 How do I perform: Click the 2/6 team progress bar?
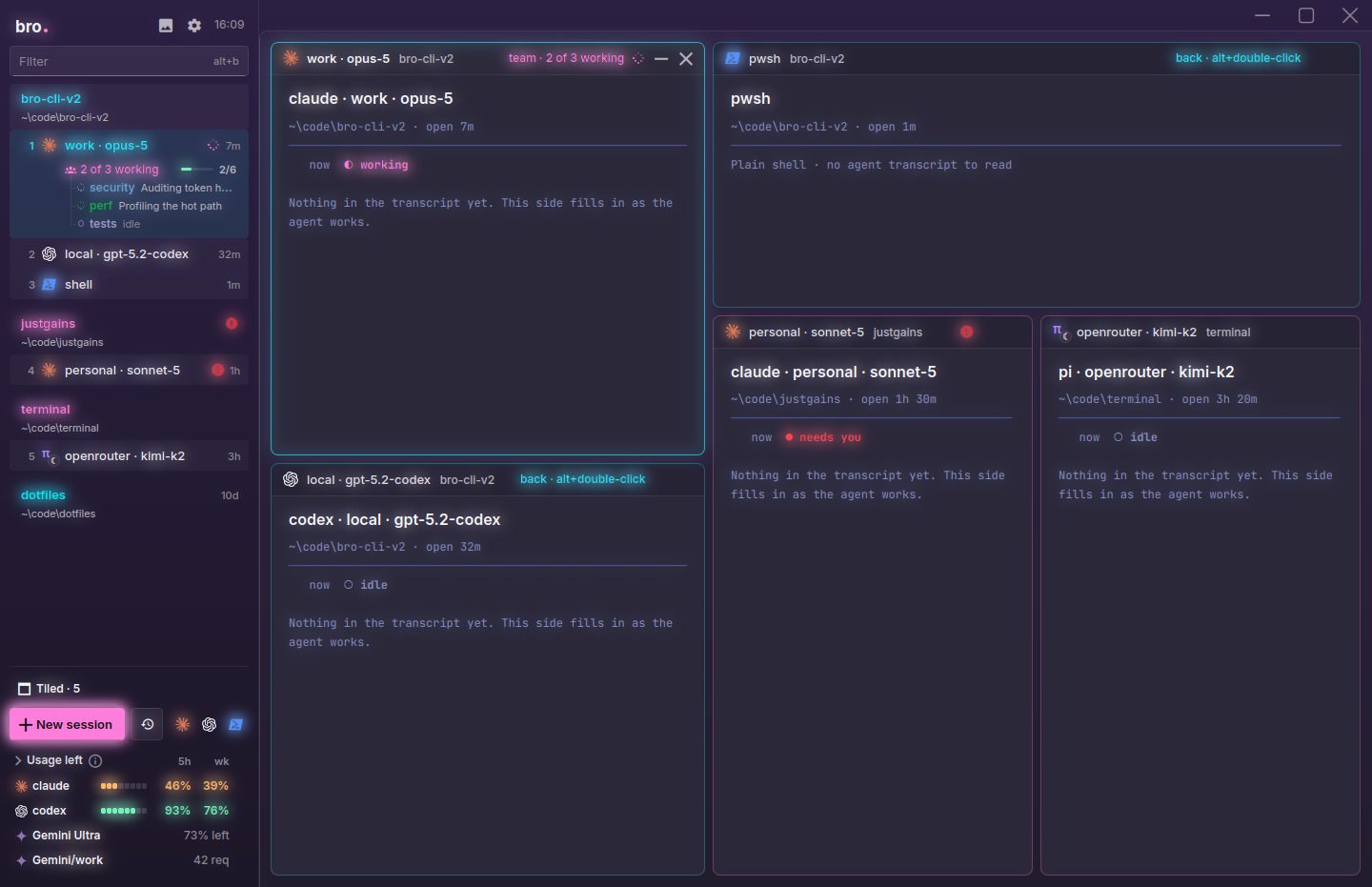(197, 170)
